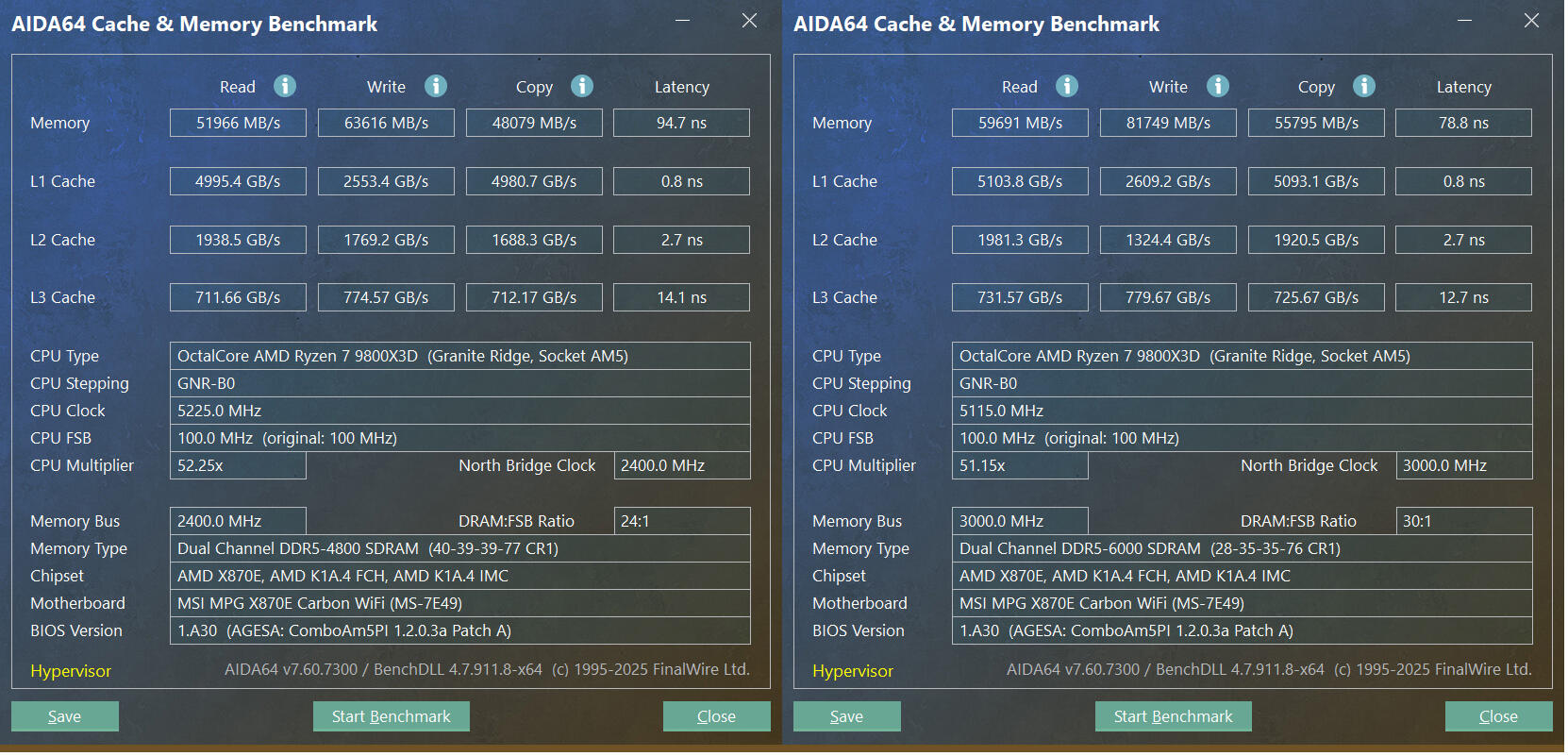Start Benchmark in the left window
Viewport: 1568px width, 756px height.
[392, 716]
